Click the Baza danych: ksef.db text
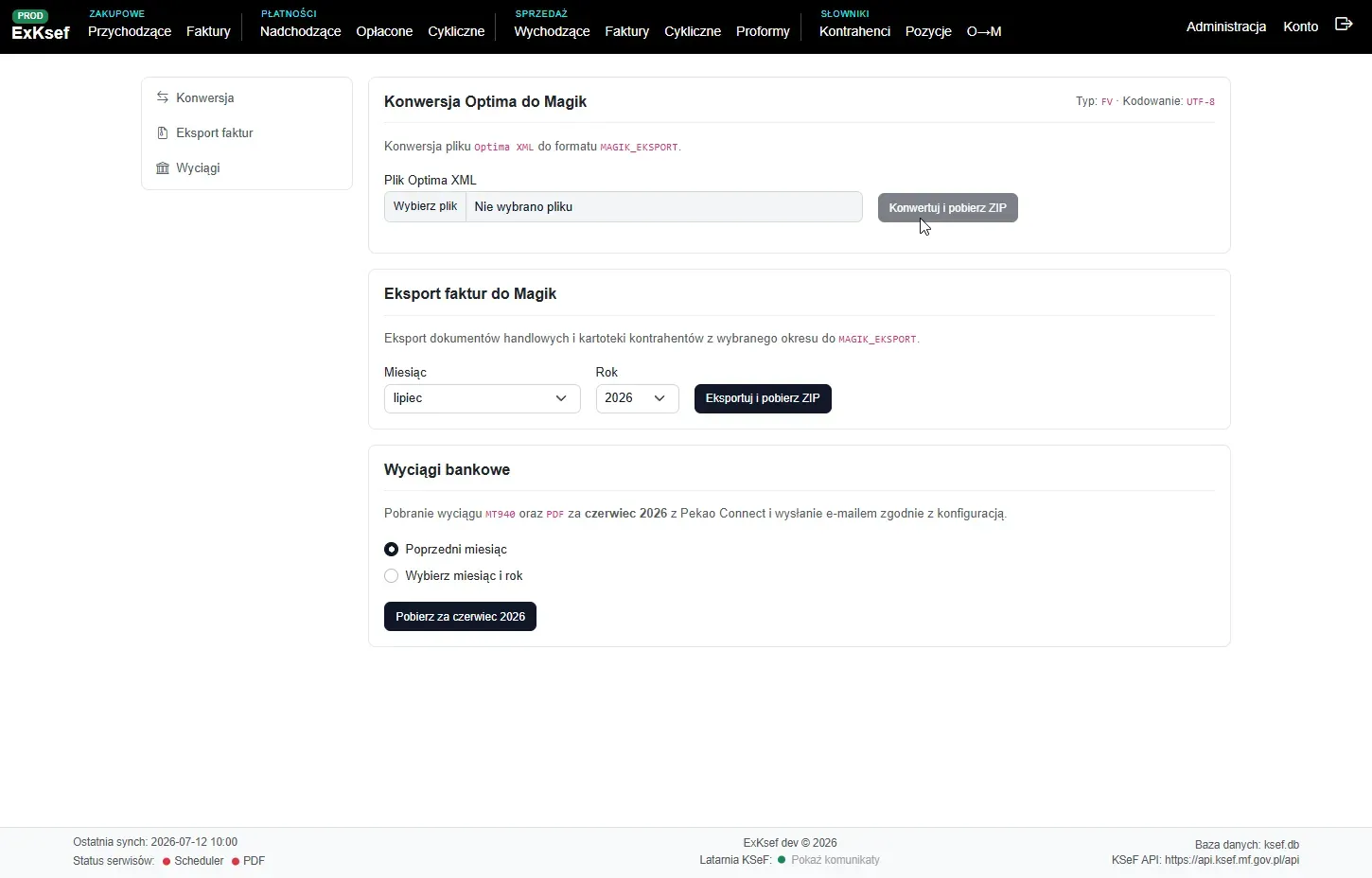This screenshot has height=878, width=1372. (1247, 845)
